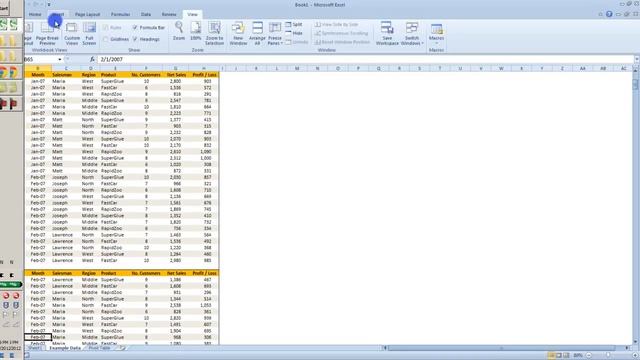Open Page Break Preview view
The width and height of the screenshot is (640, 360).
click(x=47, y=33)
